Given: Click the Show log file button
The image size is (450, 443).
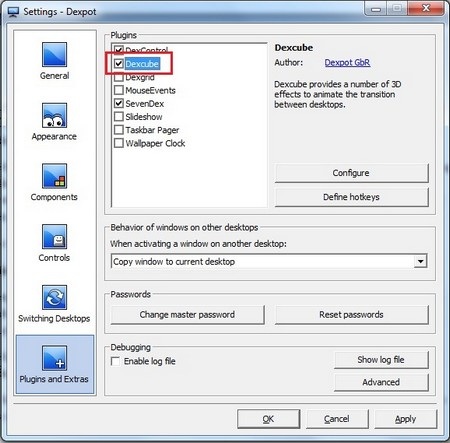Looking at the screenshot, I should 381,360.
